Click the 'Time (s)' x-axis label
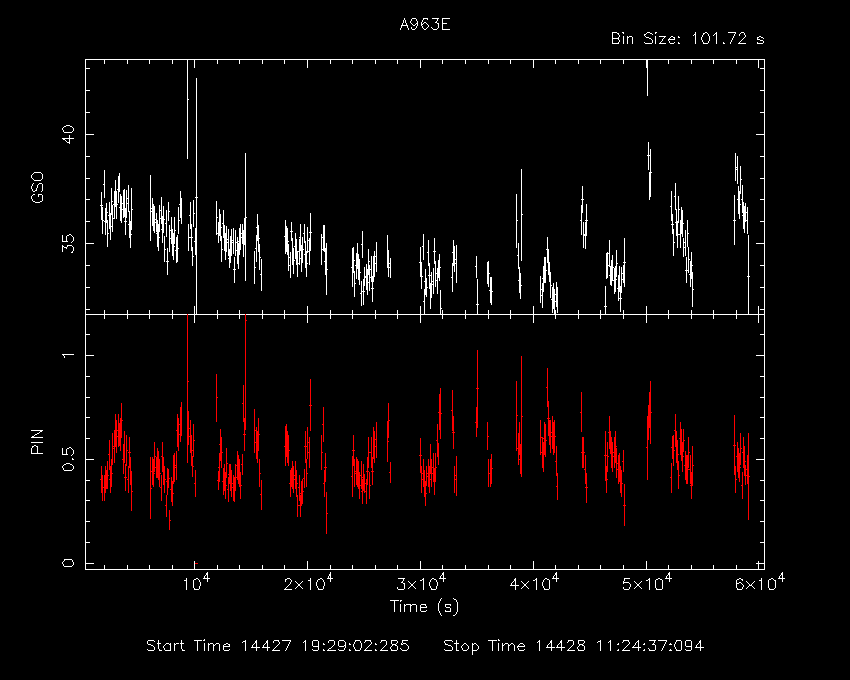The height and width of the screenshot is (680, 850). click(424, 607)
